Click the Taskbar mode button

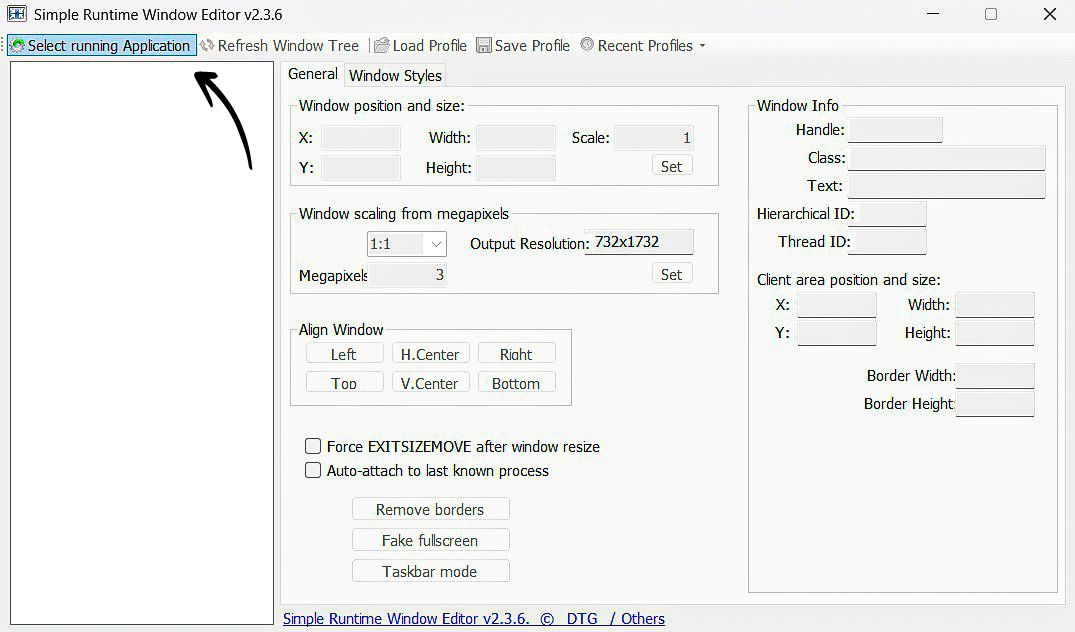click(431, 571)
